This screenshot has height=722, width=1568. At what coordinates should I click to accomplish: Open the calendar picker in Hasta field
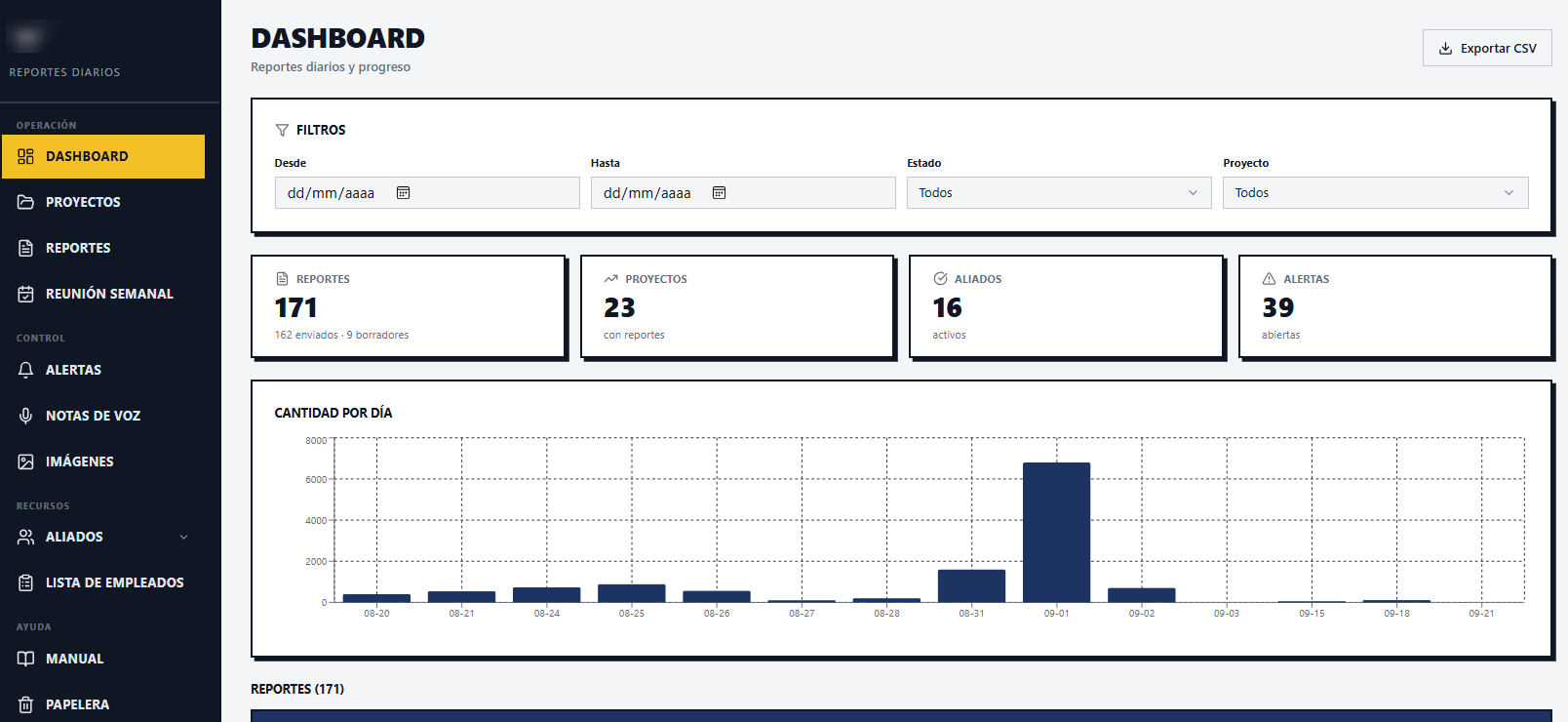[719, 193]
